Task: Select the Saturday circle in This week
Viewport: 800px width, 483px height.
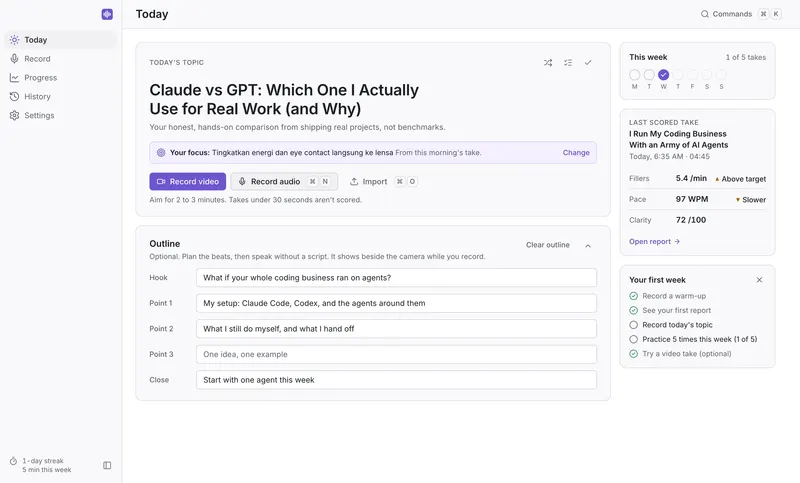Action: point(707,75)
